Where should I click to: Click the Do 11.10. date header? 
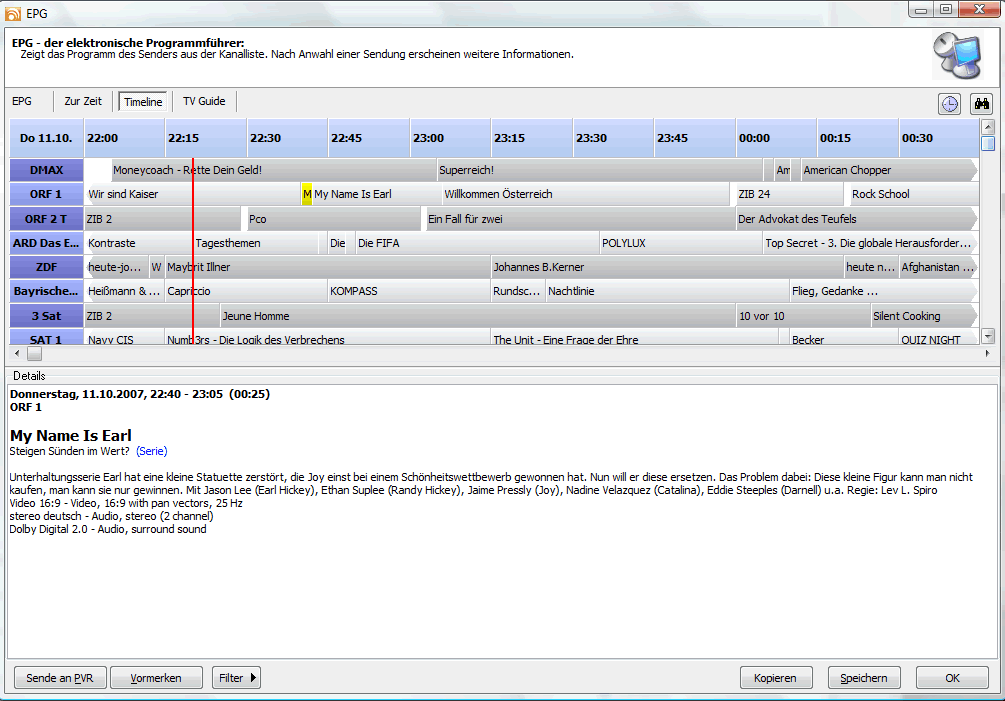tap(46, 138)
